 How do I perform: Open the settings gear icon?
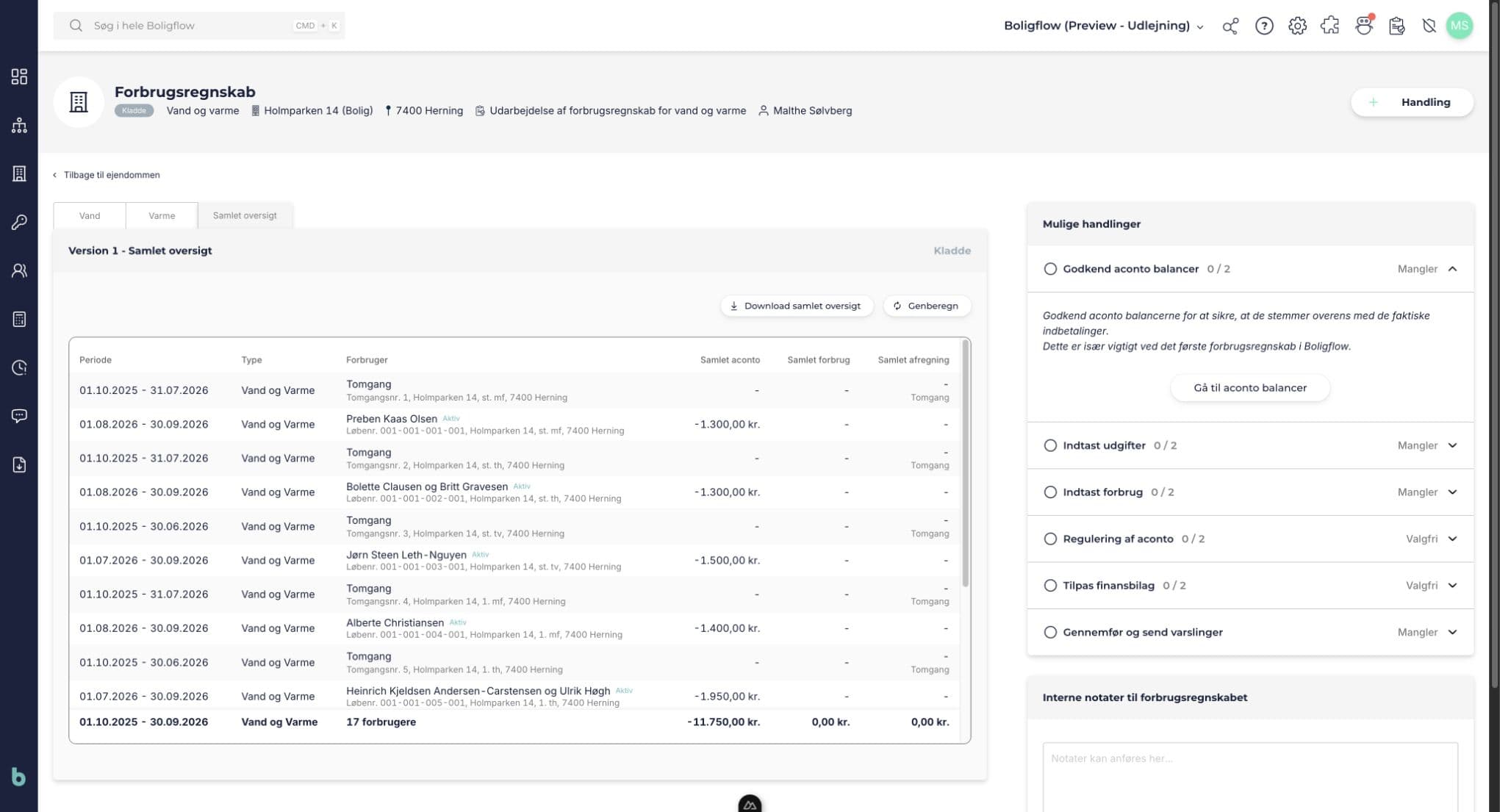(1297, 26)
